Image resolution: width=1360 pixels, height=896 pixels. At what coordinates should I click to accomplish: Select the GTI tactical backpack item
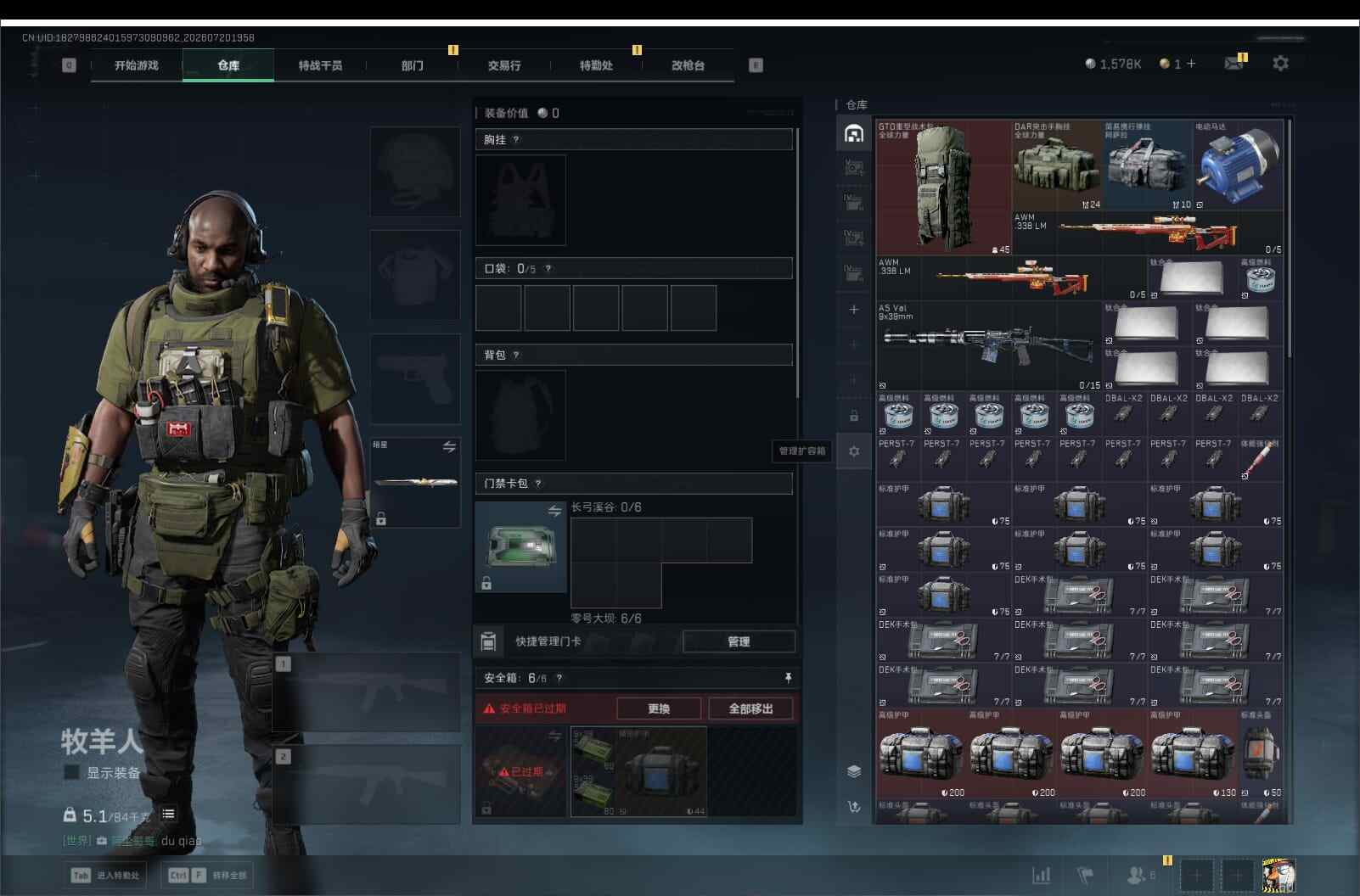click(943, 188)
